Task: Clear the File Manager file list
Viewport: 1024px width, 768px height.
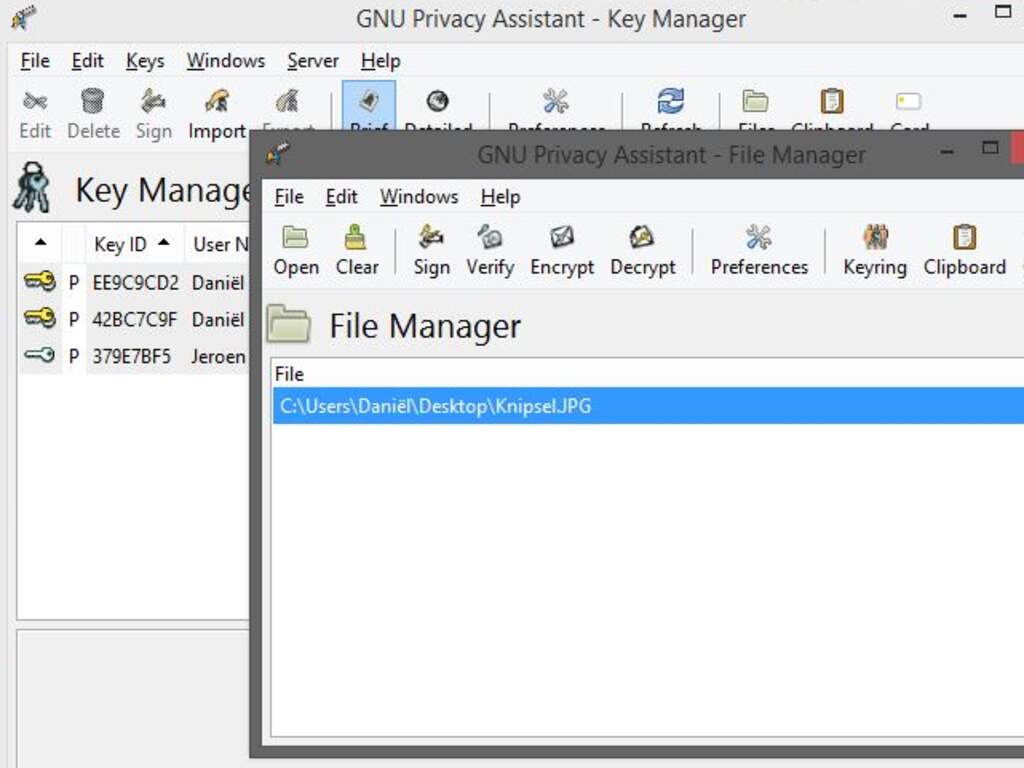Action: click(357, 250)
